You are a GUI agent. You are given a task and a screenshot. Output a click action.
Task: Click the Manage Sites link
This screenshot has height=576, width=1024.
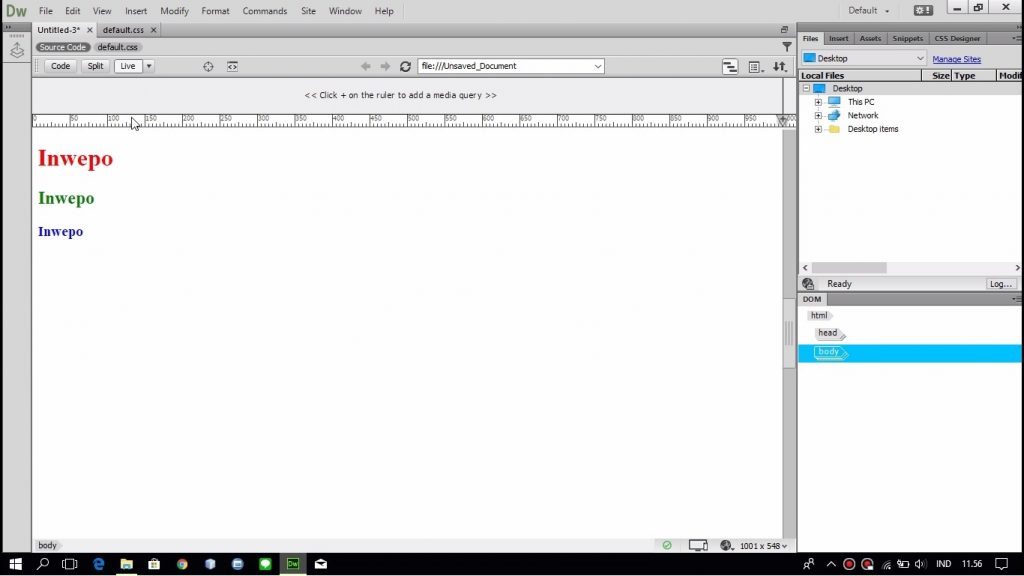(956, 59)
